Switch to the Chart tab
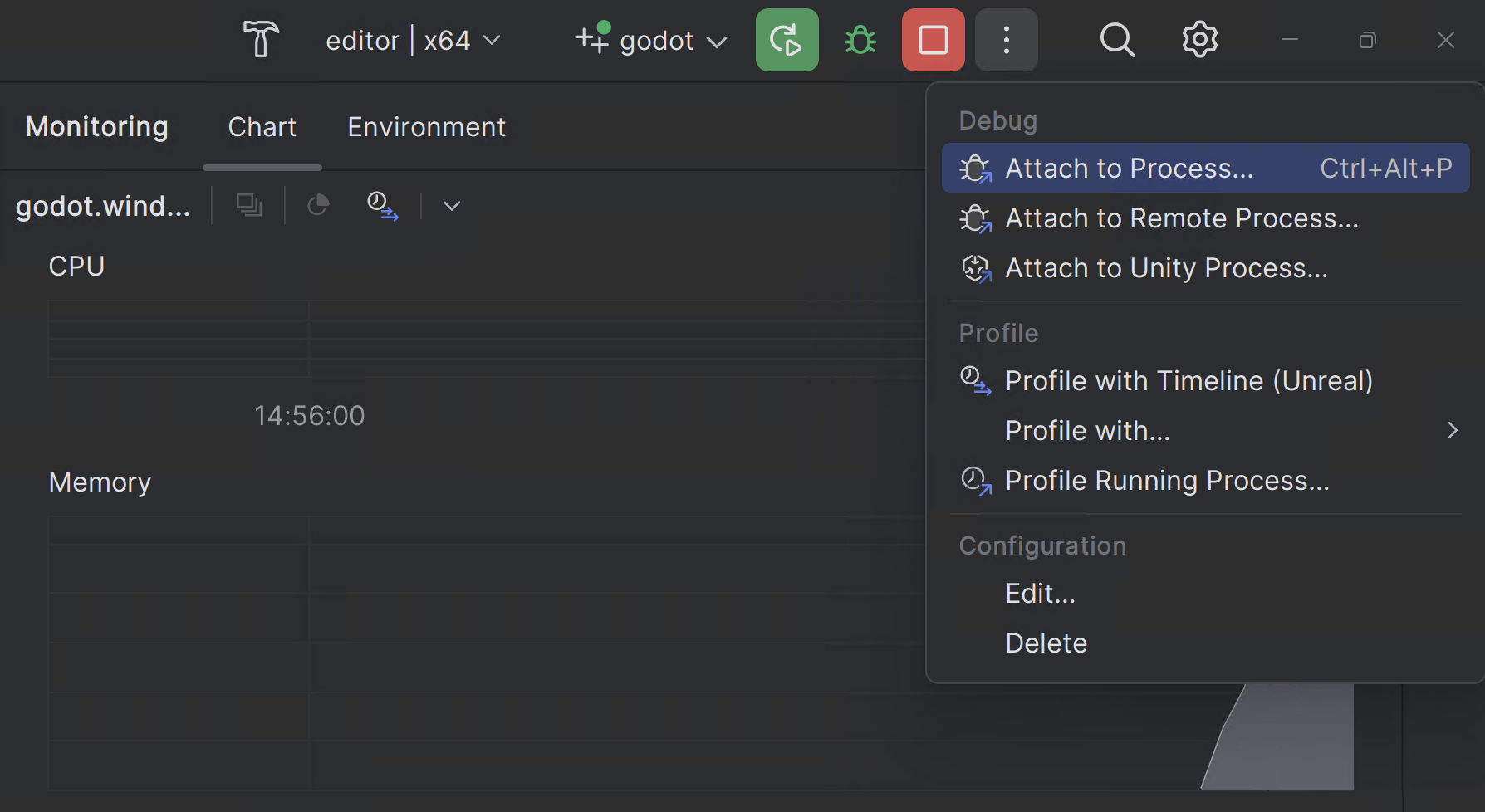Viewport: 1485px width, 812px height. (x=262, y=127)
